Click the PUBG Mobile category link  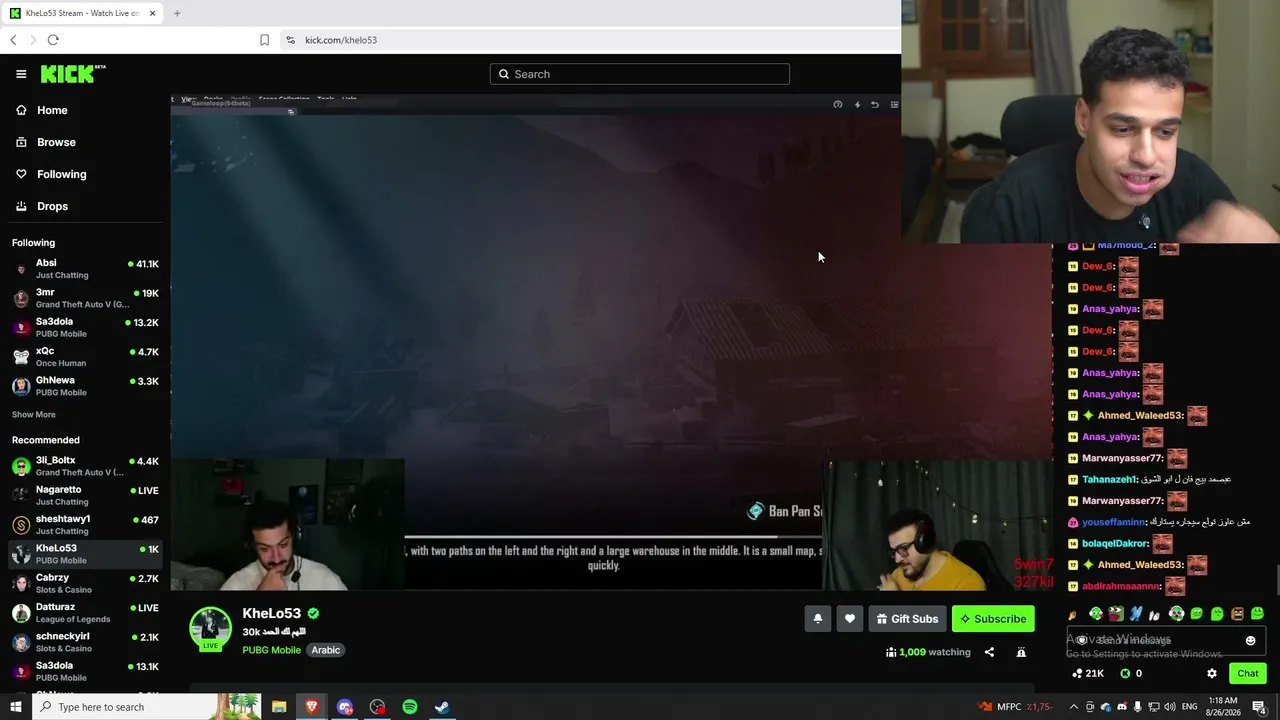point(271,650)
